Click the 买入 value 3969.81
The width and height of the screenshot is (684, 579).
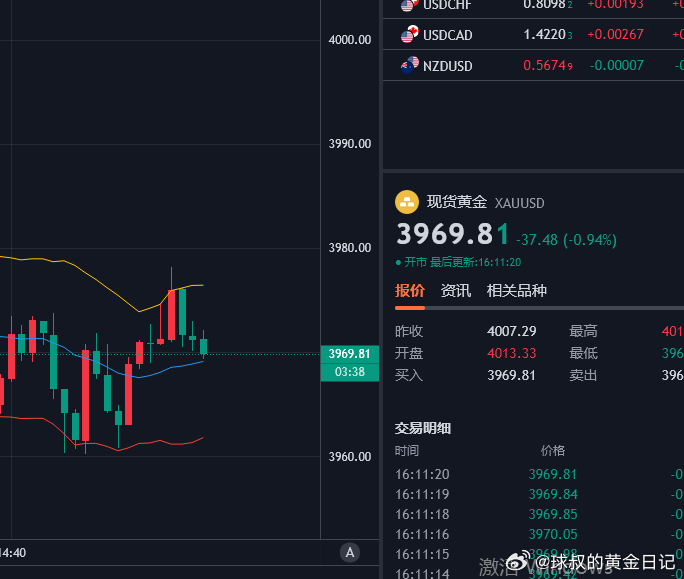511,375
